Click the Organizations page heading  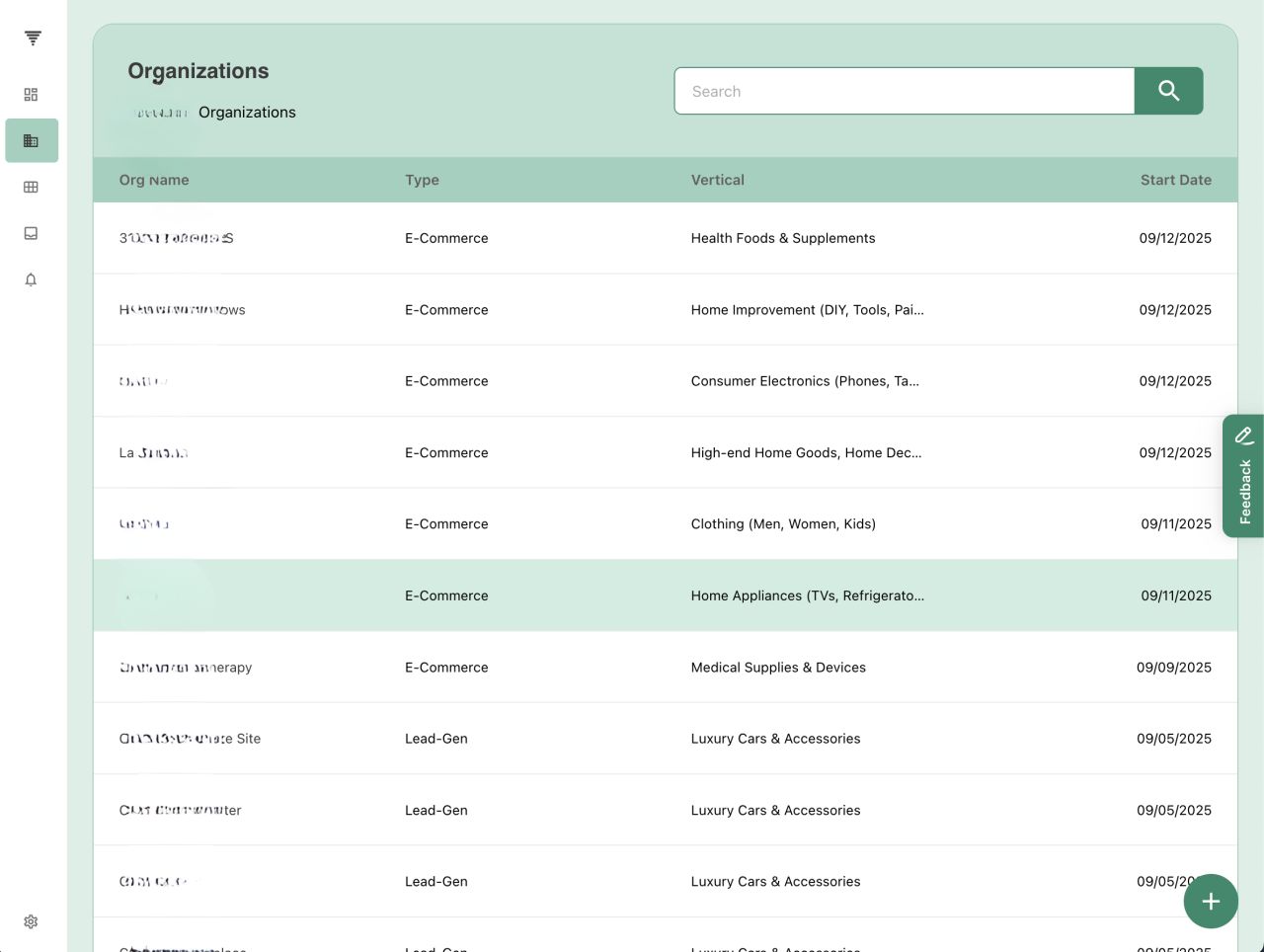[198, 71]
